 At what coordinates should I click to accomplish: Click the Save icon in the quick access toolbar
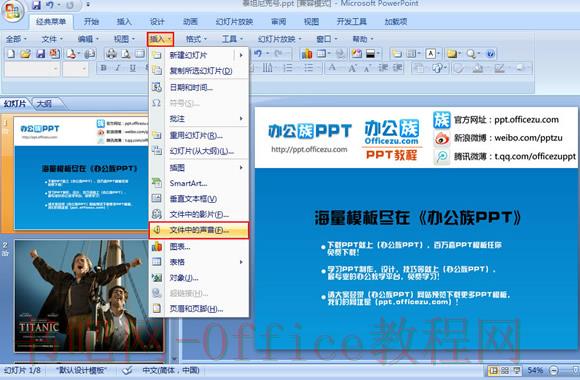[36, 5]
